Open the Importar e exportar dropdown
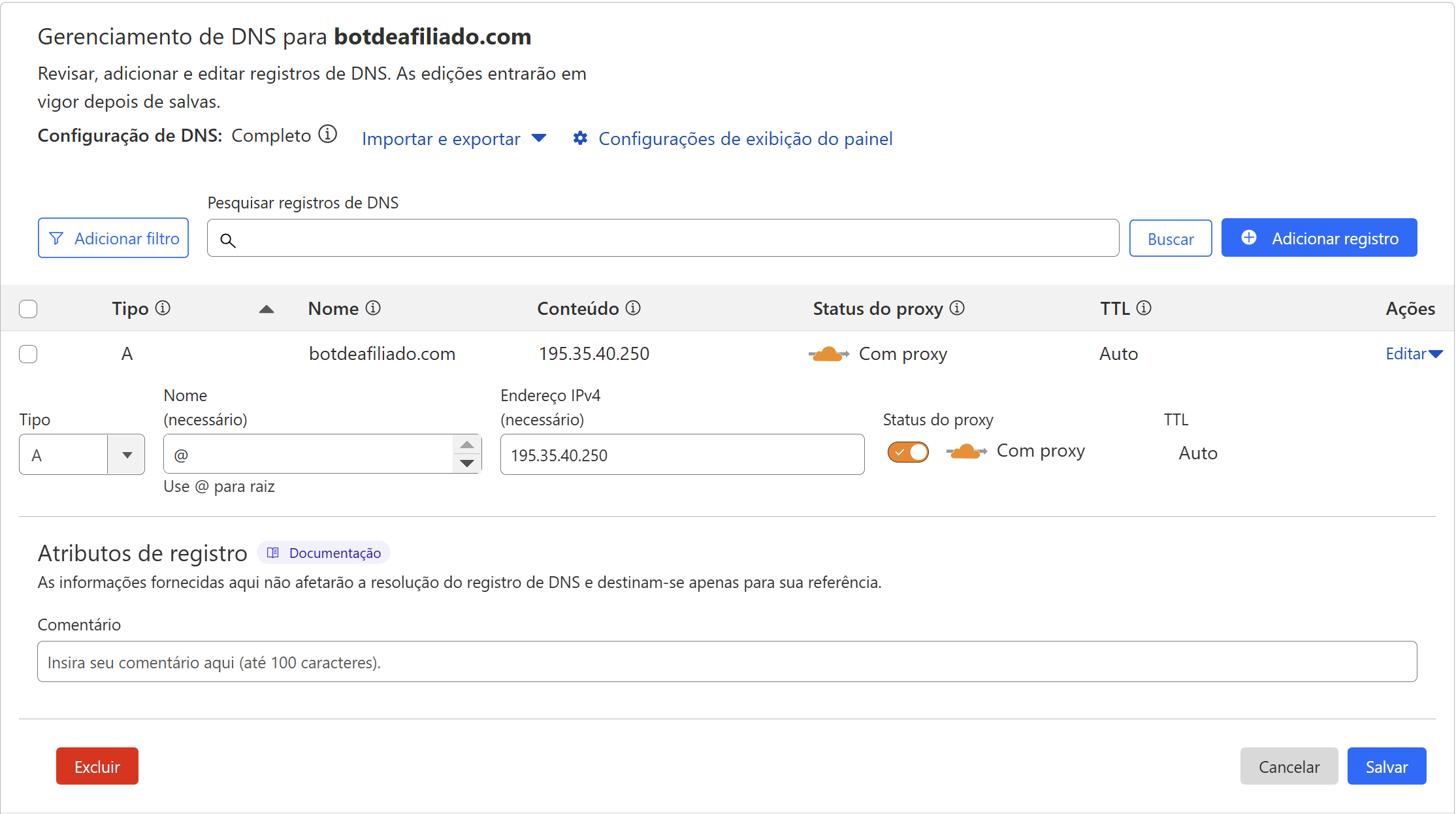This screenshot has width=1456, height=814. point(454,138)
